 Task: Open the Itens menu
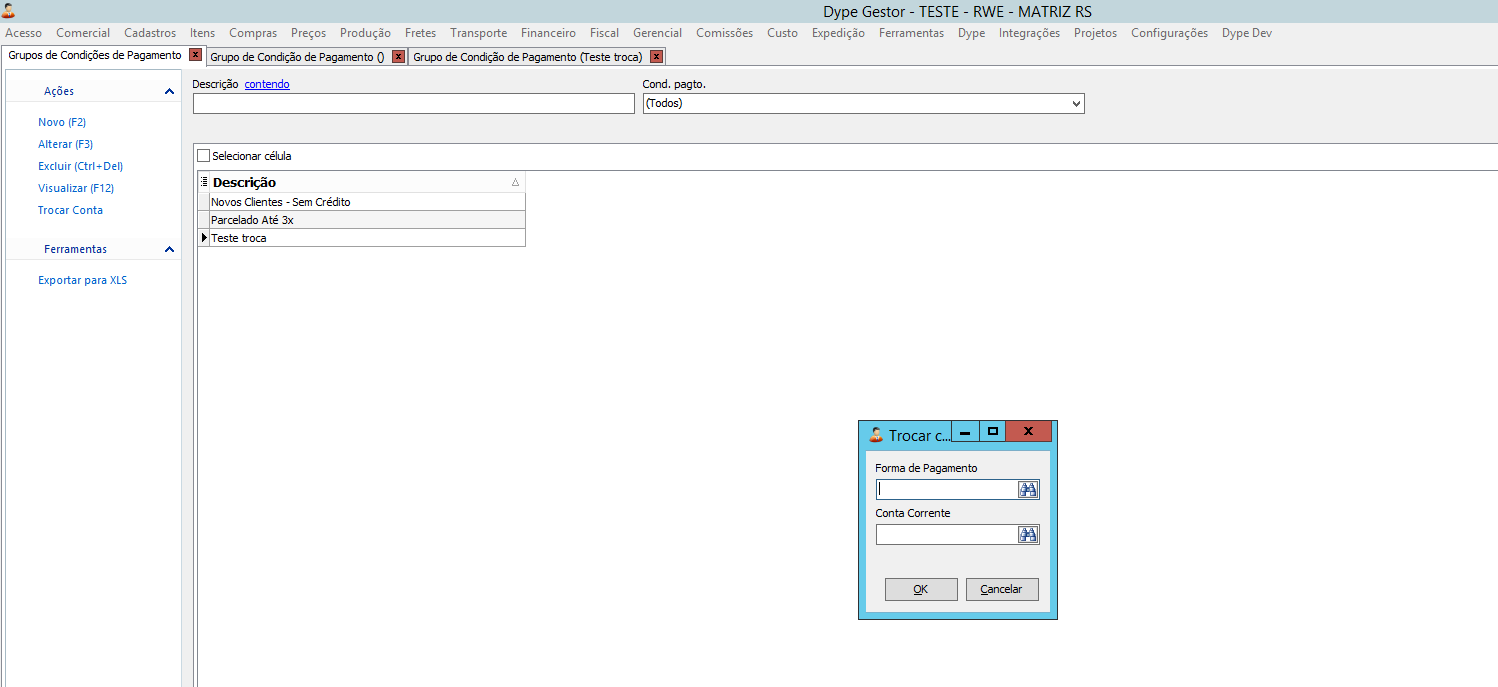(x=202, y=33)
